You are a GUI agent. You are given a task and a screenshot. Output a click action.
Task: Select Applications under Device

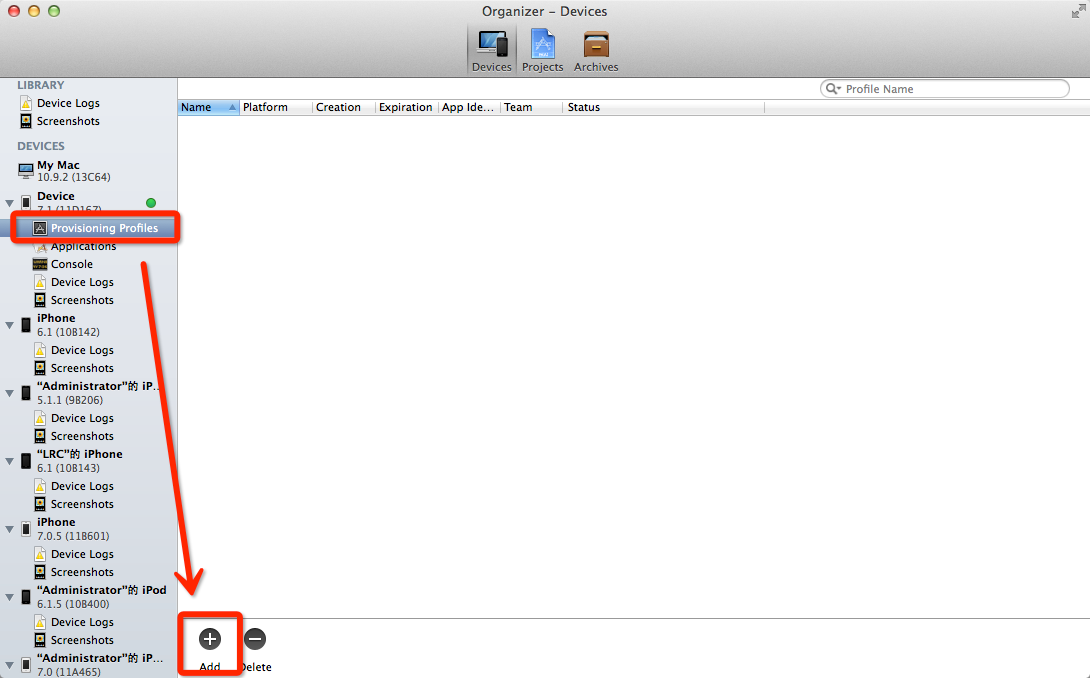tap(83, 246)
